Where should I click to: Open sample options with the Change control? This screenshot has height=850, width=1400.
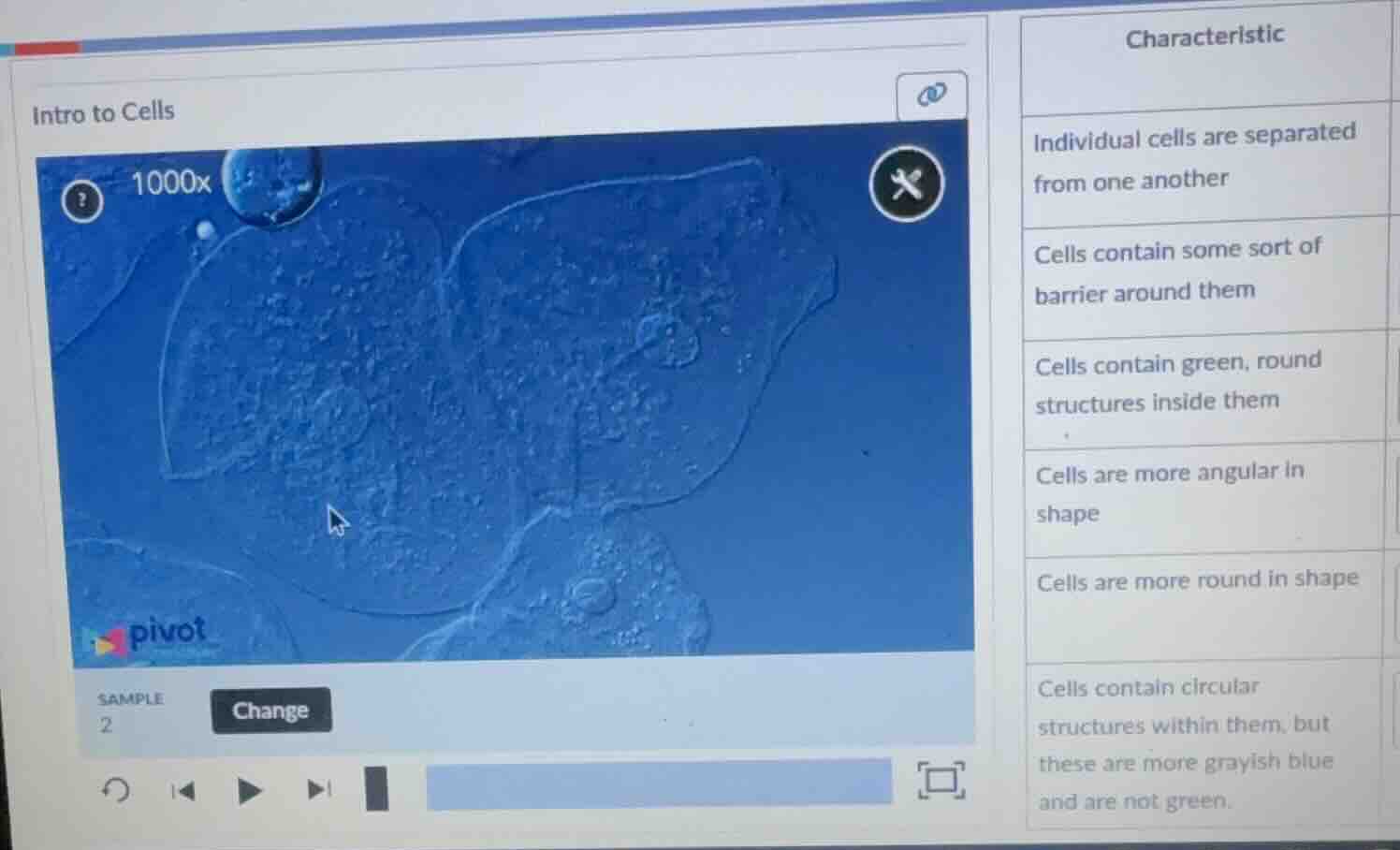[270, 711]
